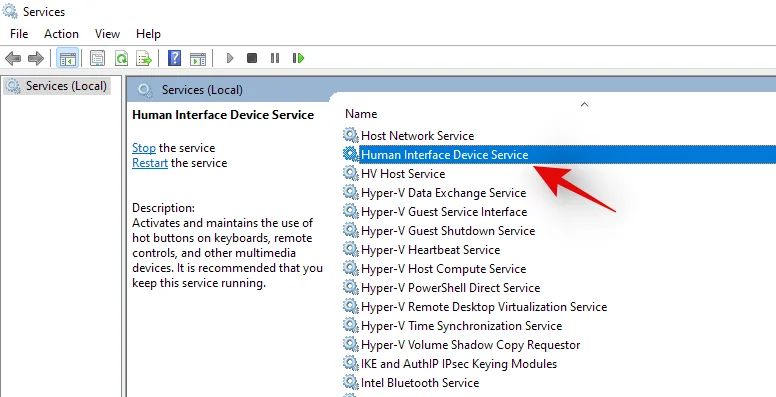Viewport: 776px width, 397px height.
Task: Click Restart the service link
Action: pyautogui.click(x=150, y=163)
